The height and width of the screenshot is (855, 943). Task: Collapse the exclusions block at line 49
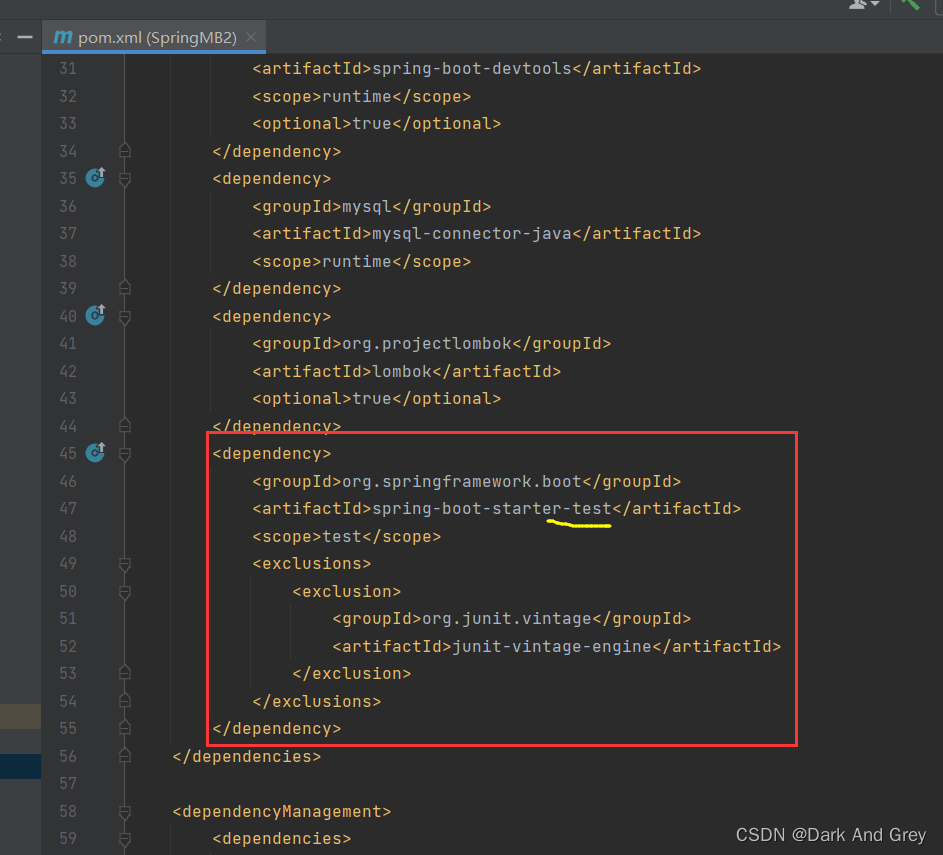pos(125,564)
